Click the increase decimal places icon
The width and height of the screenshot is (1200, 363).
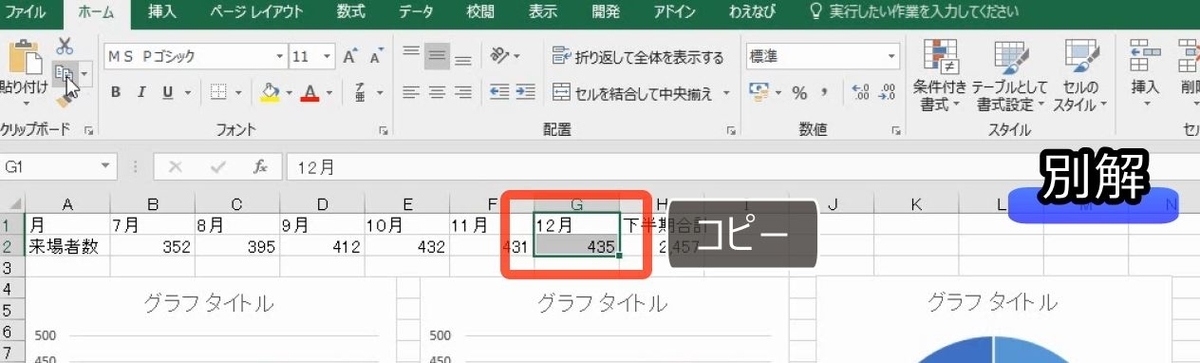pos(860,93)
